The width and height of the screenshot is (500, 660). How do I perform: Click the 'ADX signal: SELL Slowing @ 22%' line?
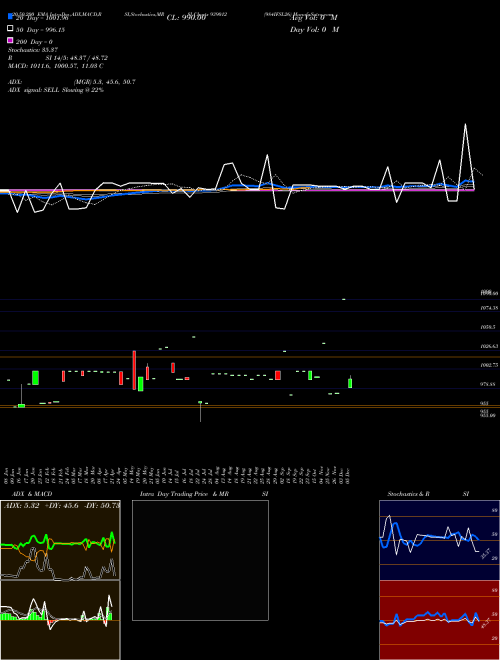click(56, 90)
